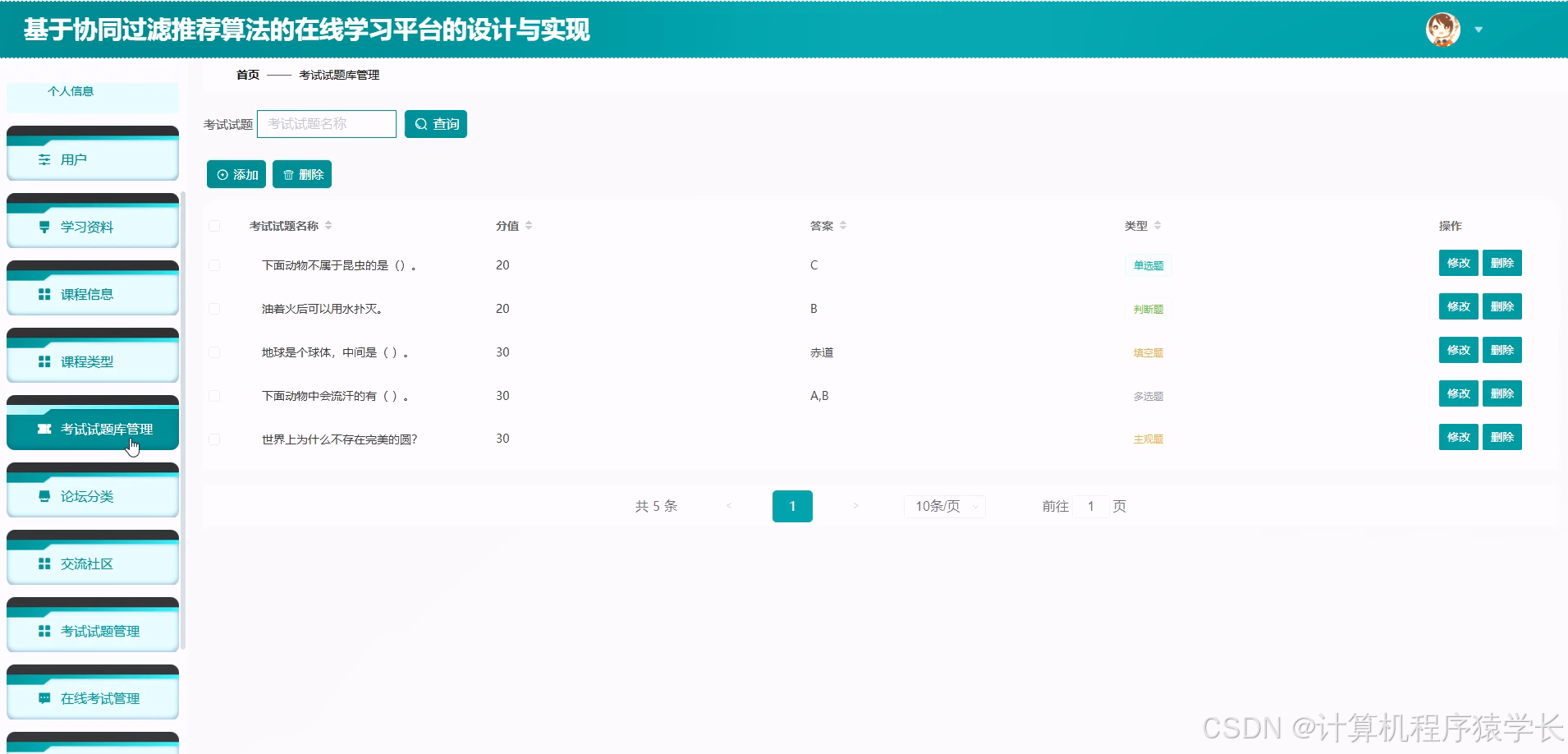
Task: Click the trash icon on the 删除 button
Action: coord(288,174)
